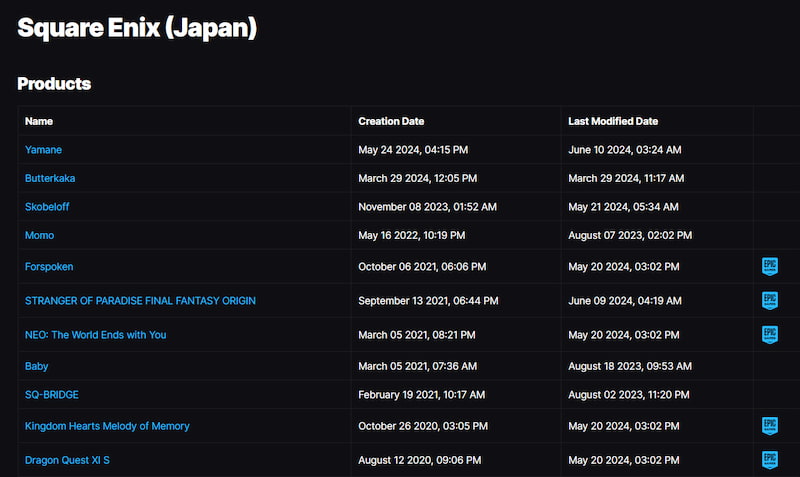Viewport: 800px width, 477px height.
Task: Open the Forspoken product link
Action: [49, 266]
